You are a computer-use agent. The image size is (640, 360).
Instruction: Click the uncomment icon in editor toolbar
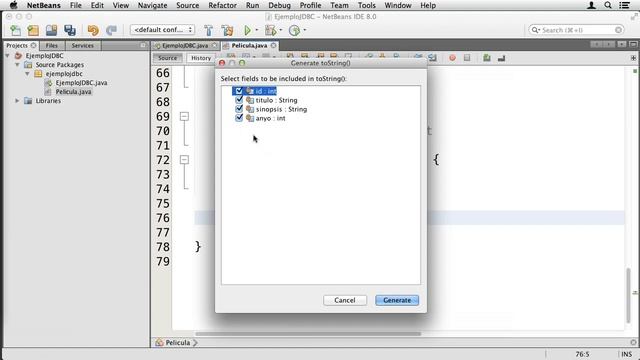[502, 58]
